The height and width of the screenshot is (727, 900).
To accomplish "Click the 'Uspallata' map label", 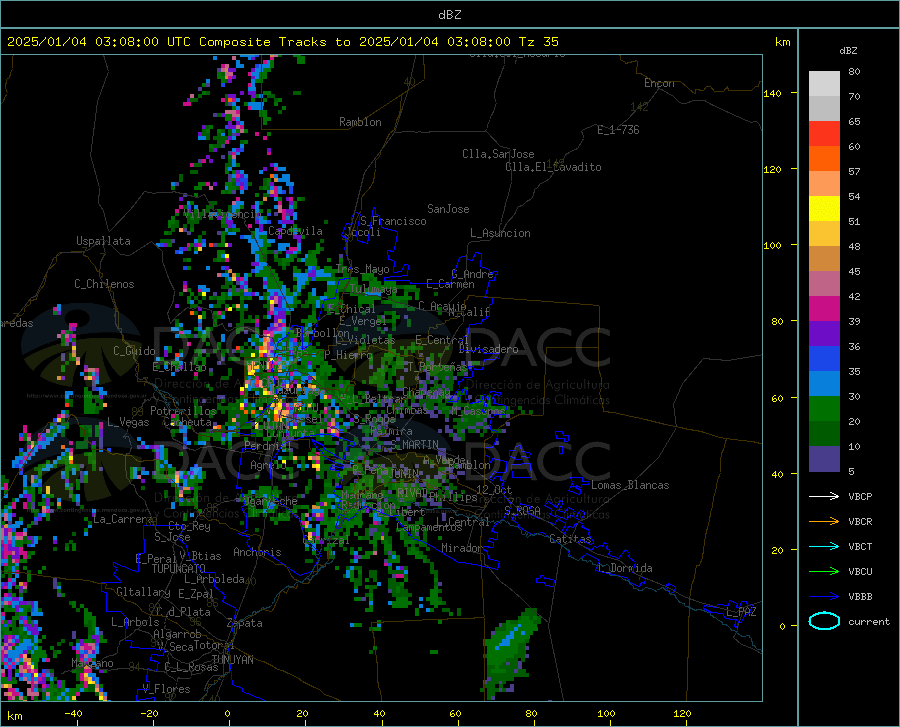I will coord(103,241).
